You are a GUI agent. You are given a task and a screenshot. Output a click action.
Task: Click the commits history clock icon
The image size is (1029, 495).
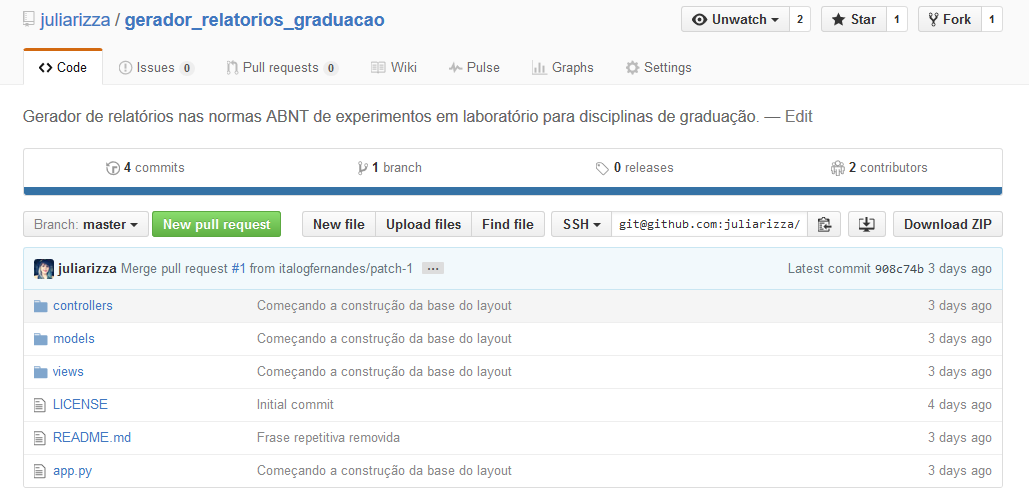click(113, 168)
